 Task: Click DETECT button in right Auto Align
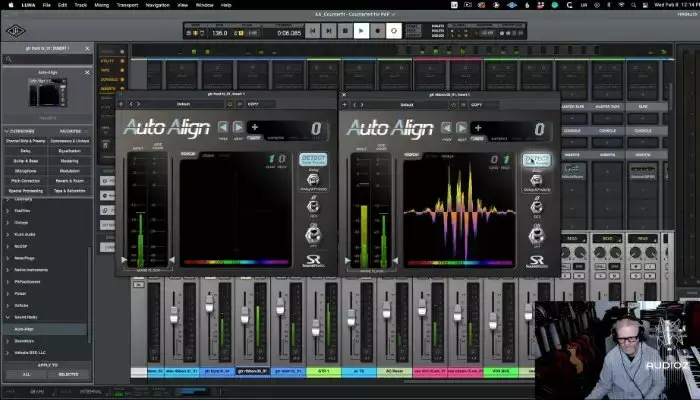point(537,160)
